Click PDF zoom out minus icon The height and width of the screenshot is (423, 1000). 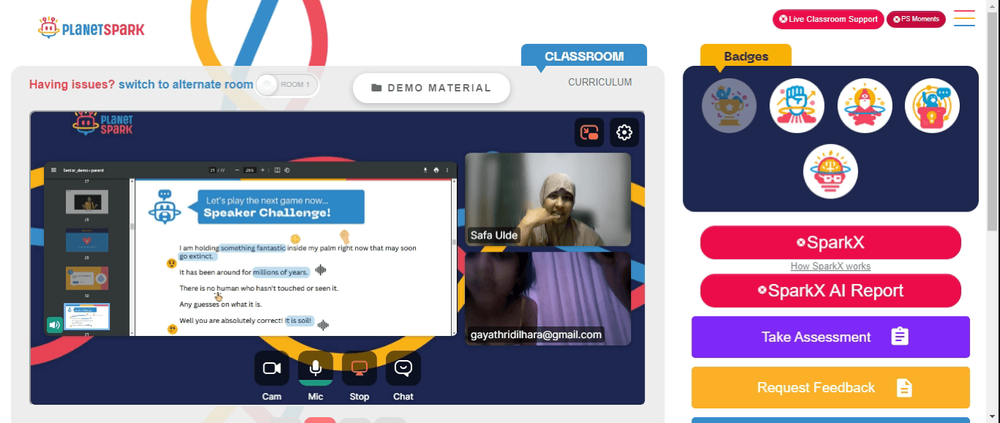[x=237, y=170]
